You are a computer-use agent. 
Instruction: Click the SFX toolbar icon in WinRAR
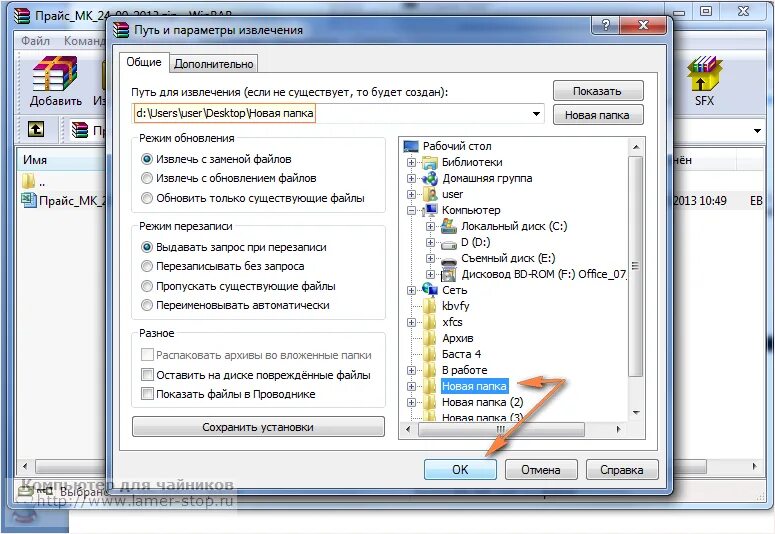point(704,74)
